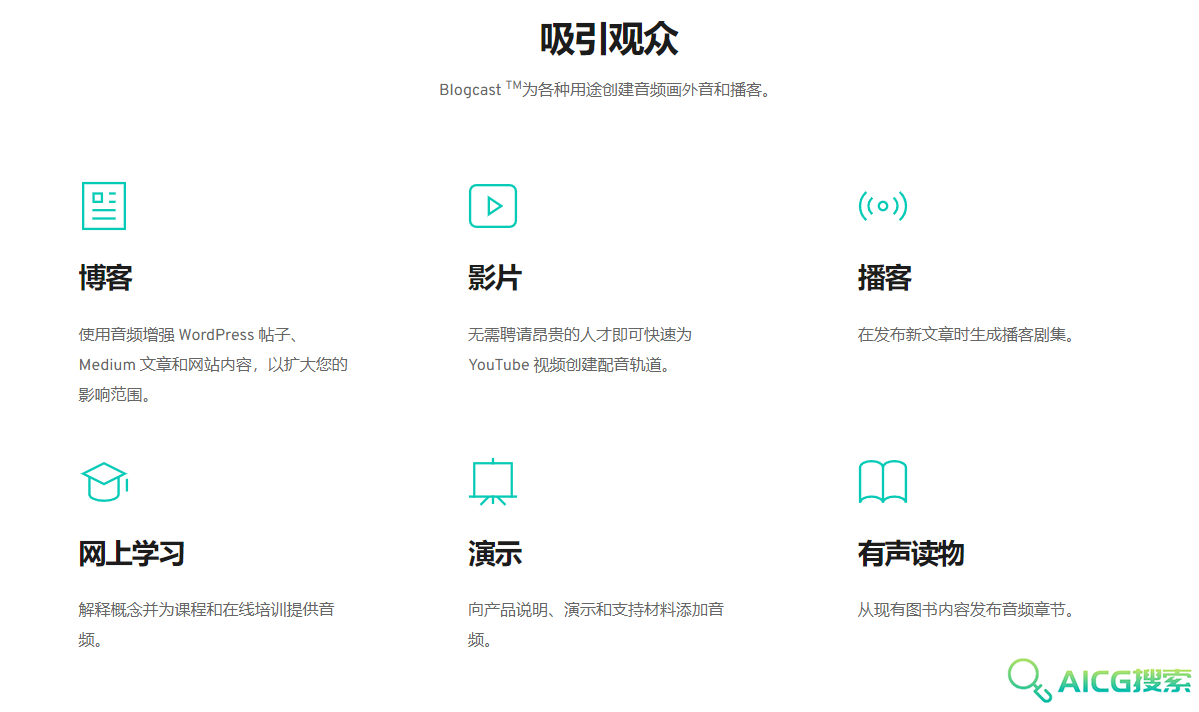Image resolution: width=1199 pixels, height=712 pixels.
Task: Click the 吸引观众 page heading
Action: coord(609,39)
